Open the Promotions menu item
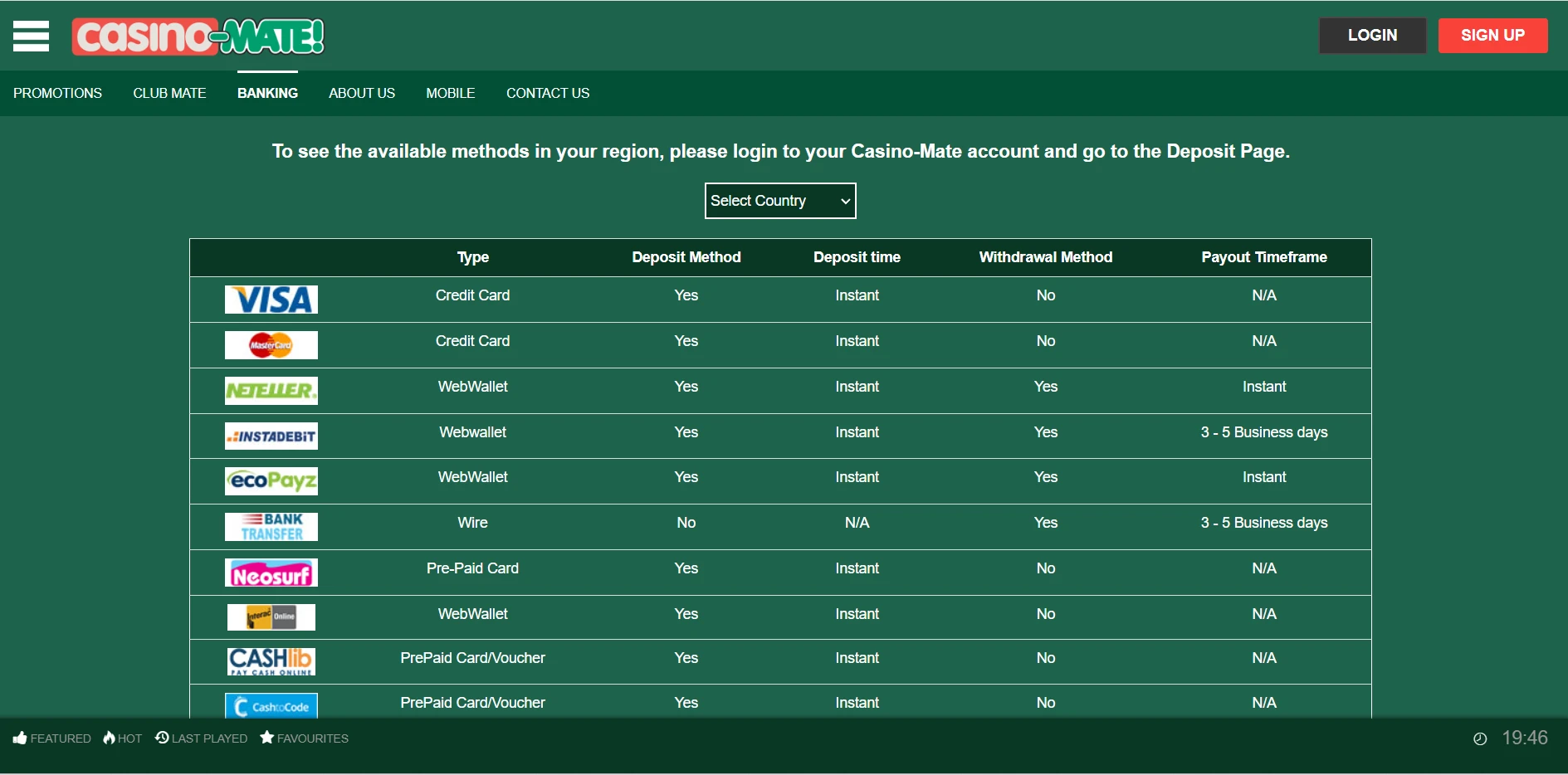Screen dimensions: 1568x775 point(57,93)
